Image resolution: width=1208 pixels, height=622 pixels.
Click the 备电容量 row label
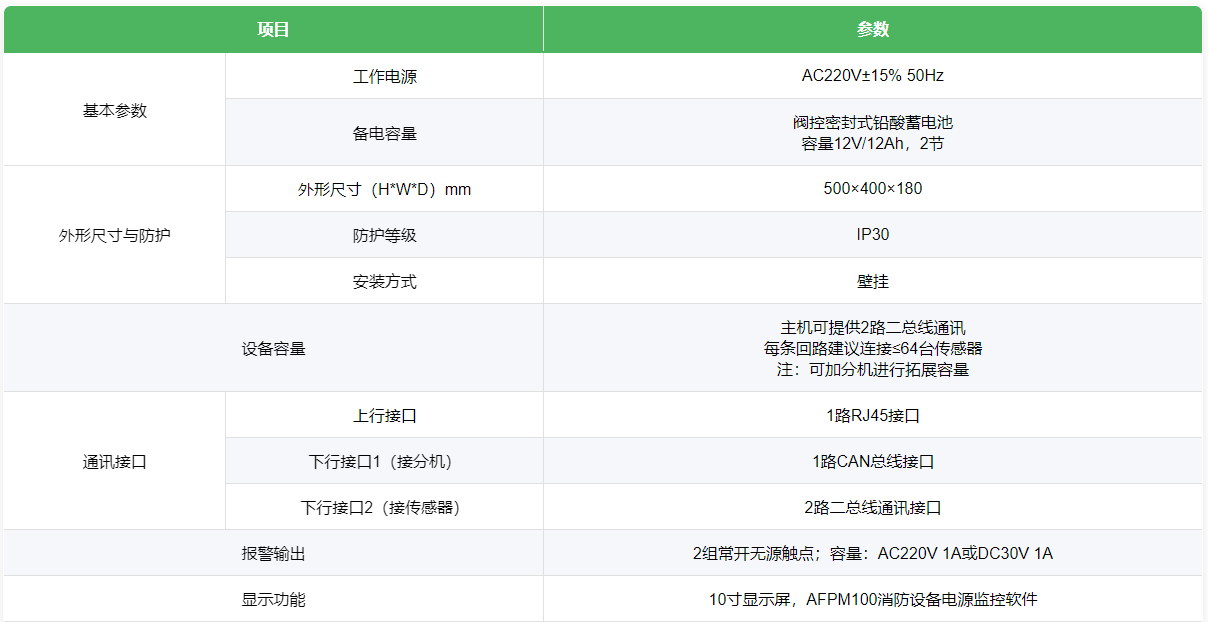385,133
